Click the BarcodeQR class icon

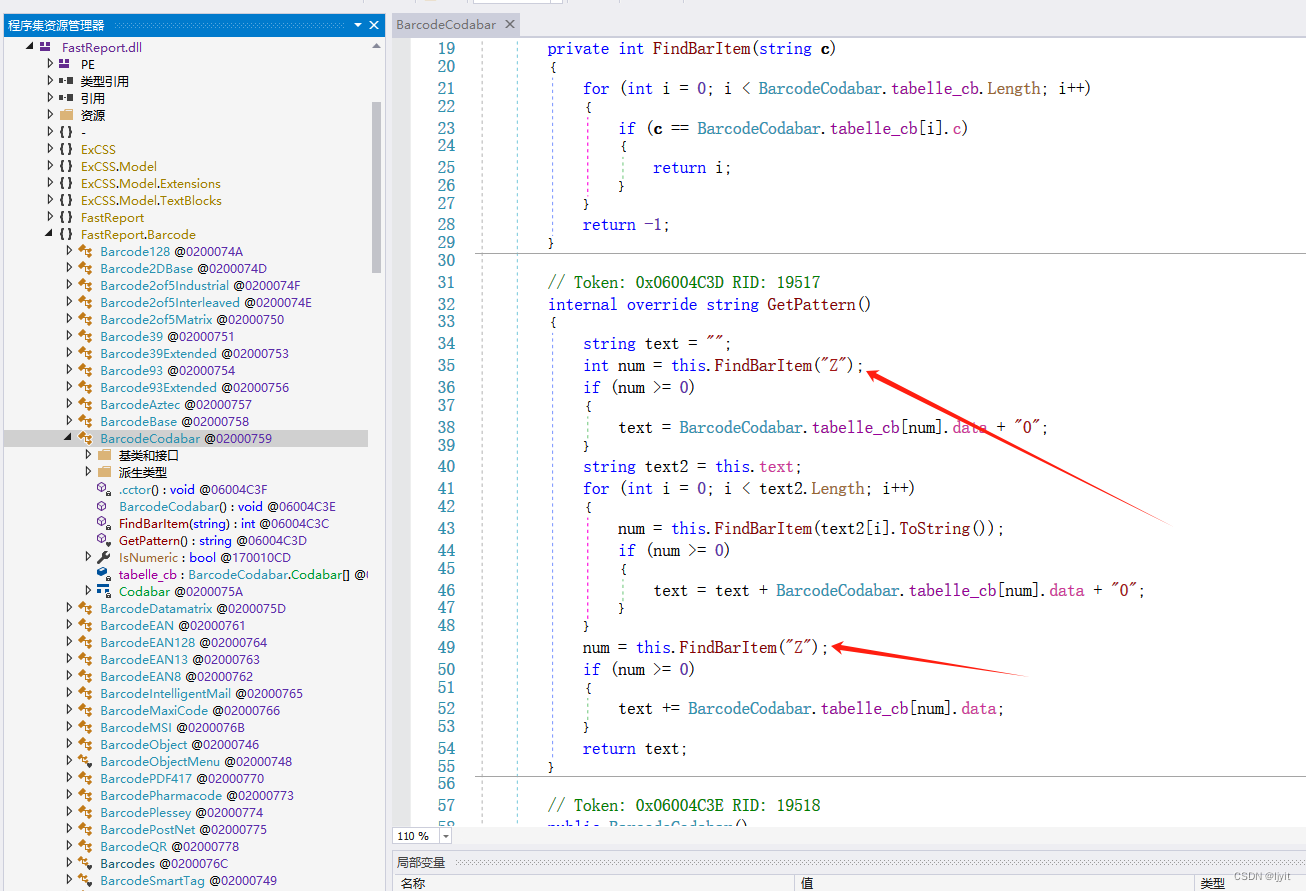[x=85, y=846]
